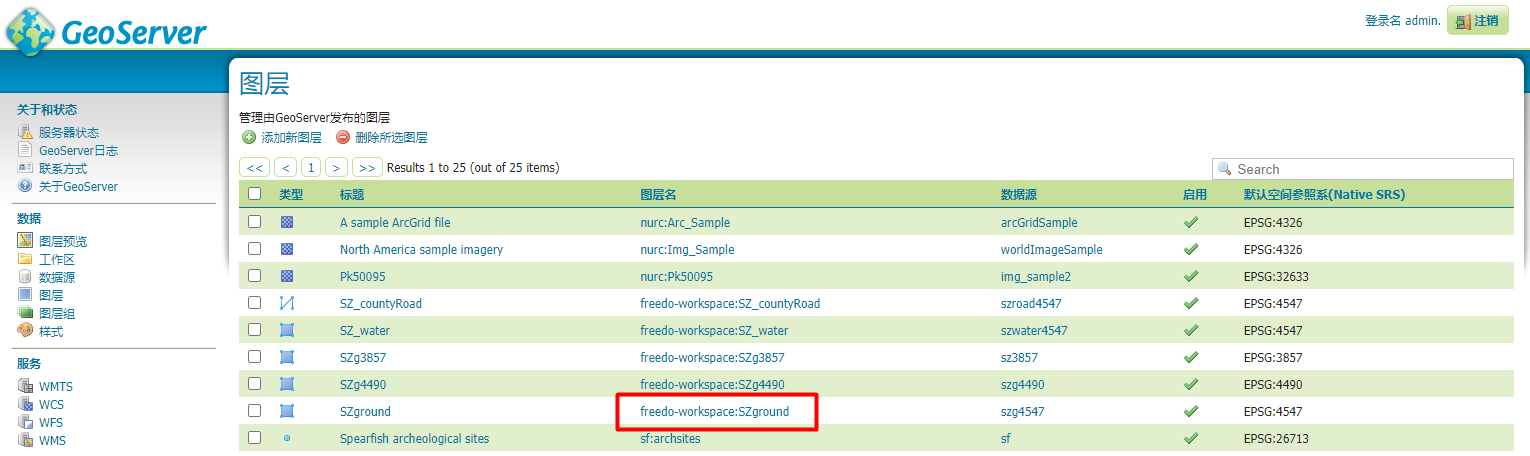The image size is (1530, 456).
Task: Click line type icon for SZ_countyRoad row
Action: [x=287, y=303]
